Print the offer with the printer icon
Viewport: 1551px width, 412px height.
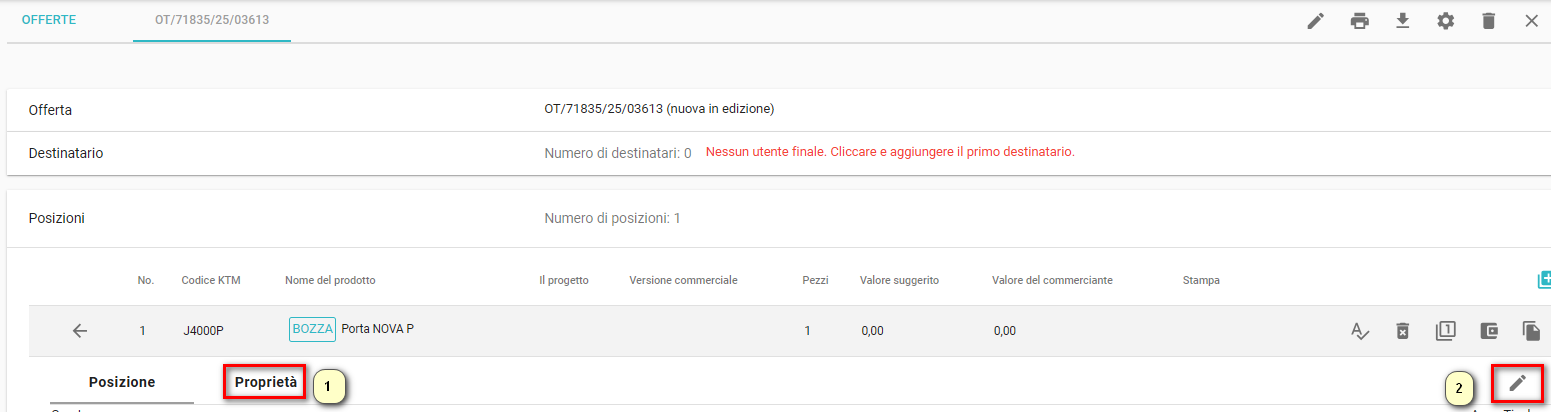coord(1359,21)
